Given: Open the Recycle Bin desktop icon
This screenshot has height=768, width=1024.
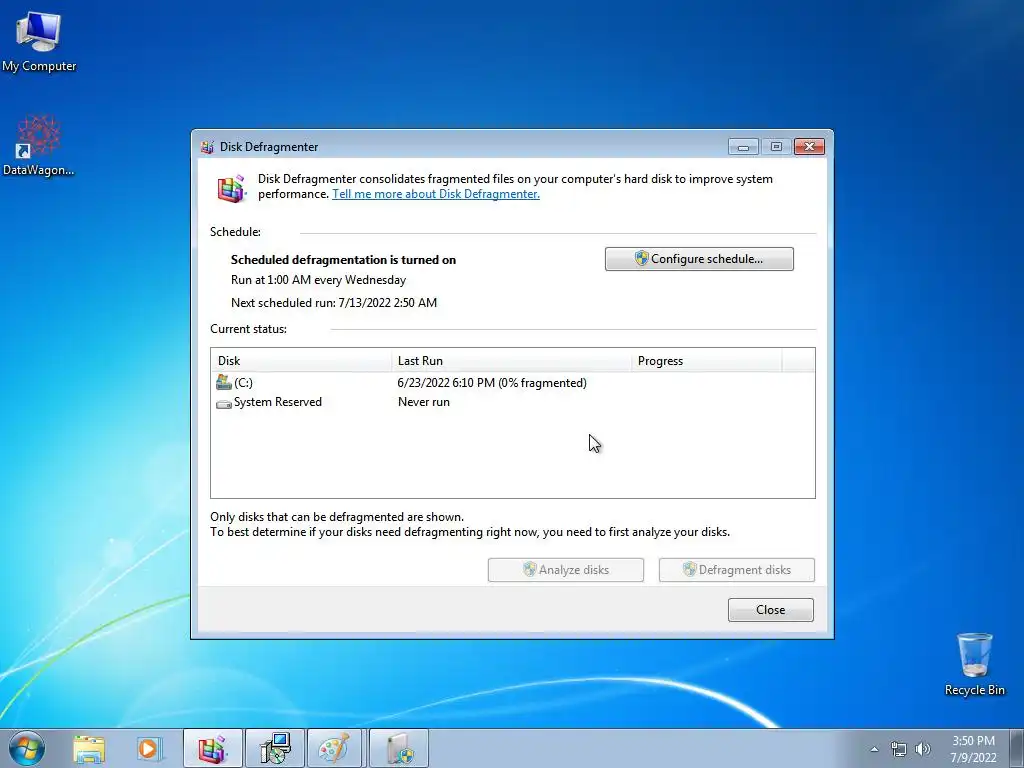Looking at the screenshot, I should [x=974, y=664].
